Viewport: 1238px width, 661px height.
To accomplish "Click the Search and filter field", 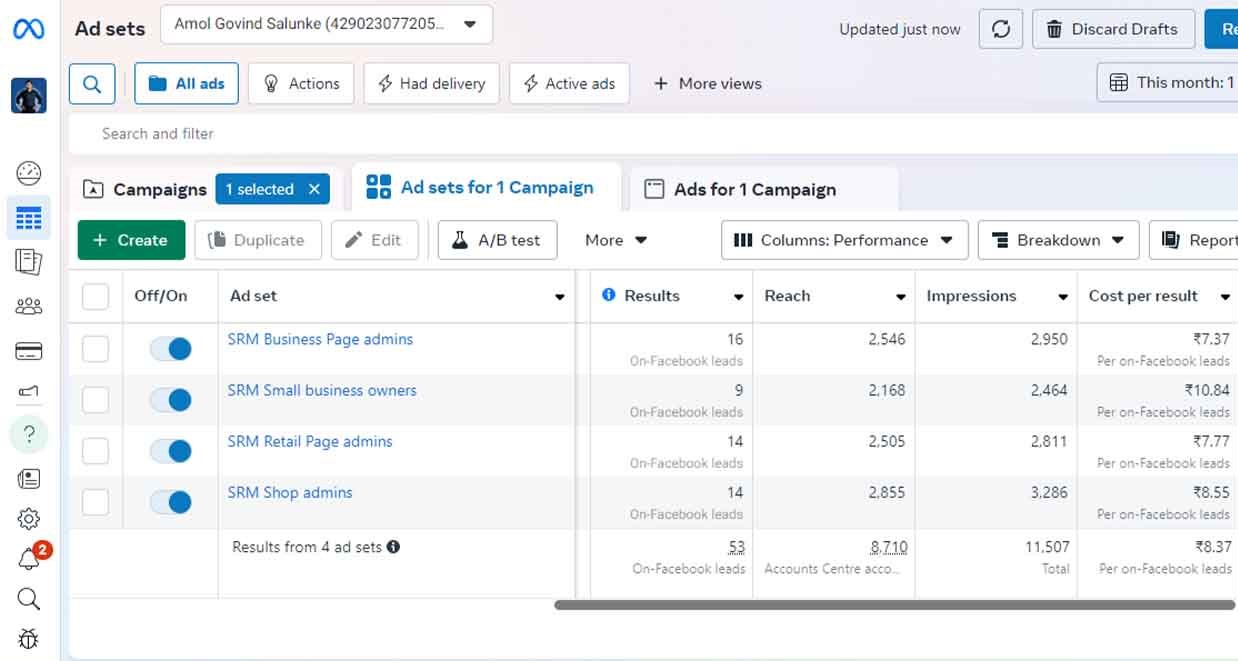I will (x=653, y=133).
